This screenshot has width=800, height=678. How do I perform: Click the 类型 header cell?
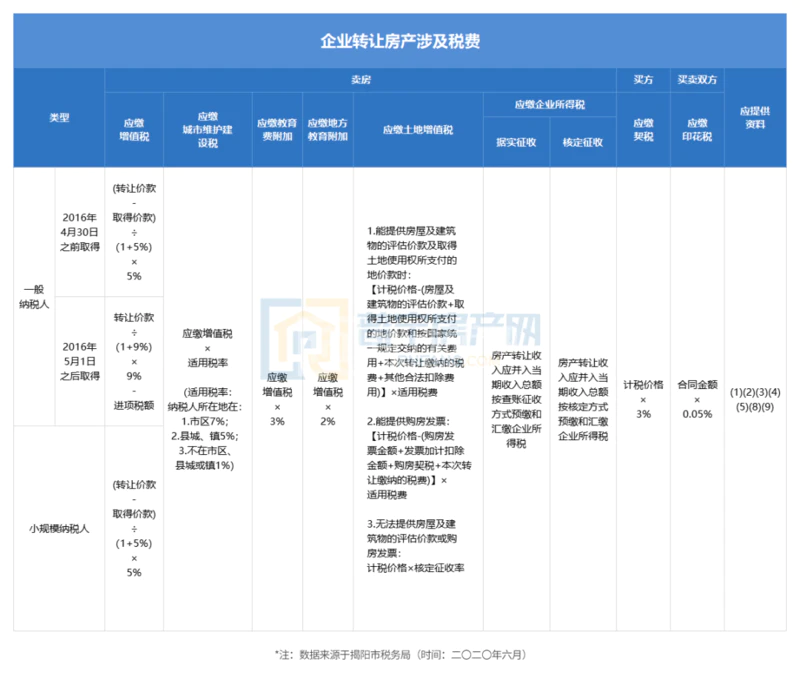coord(59,117)
